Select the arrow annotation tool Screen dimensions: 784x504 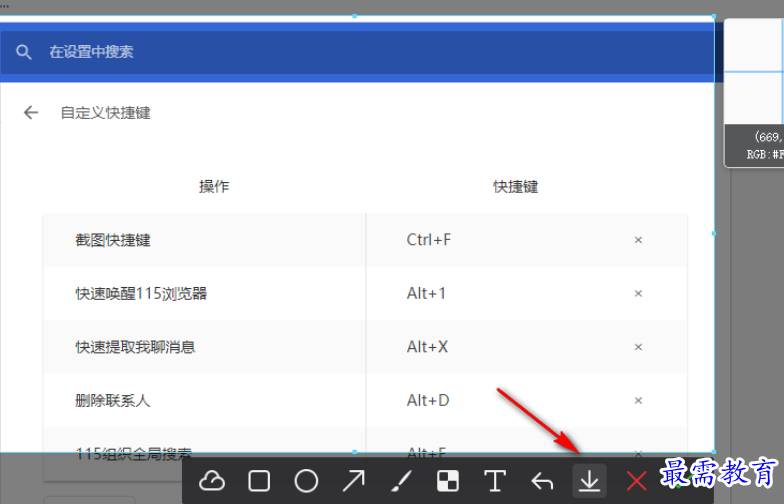click(x=354, y=482)
